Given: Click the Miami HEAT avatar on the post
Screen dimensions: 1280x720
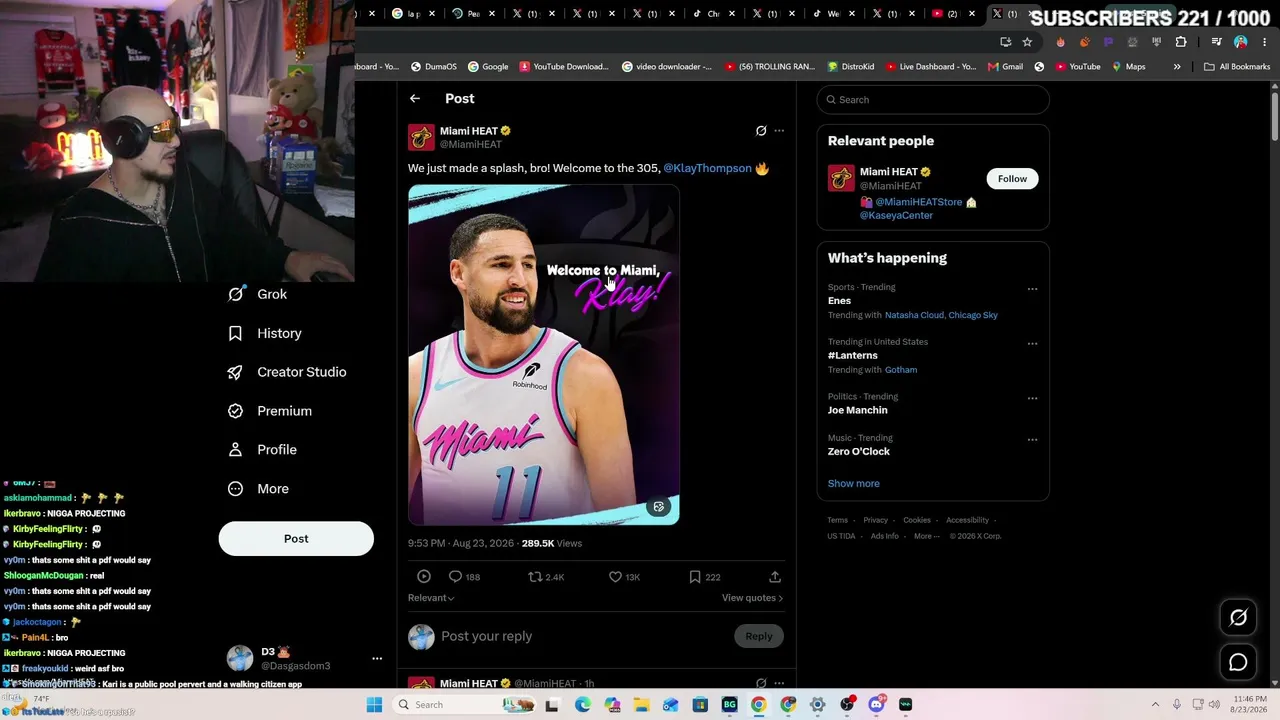Looking at the screenshot, I should (x=421, y=137).
